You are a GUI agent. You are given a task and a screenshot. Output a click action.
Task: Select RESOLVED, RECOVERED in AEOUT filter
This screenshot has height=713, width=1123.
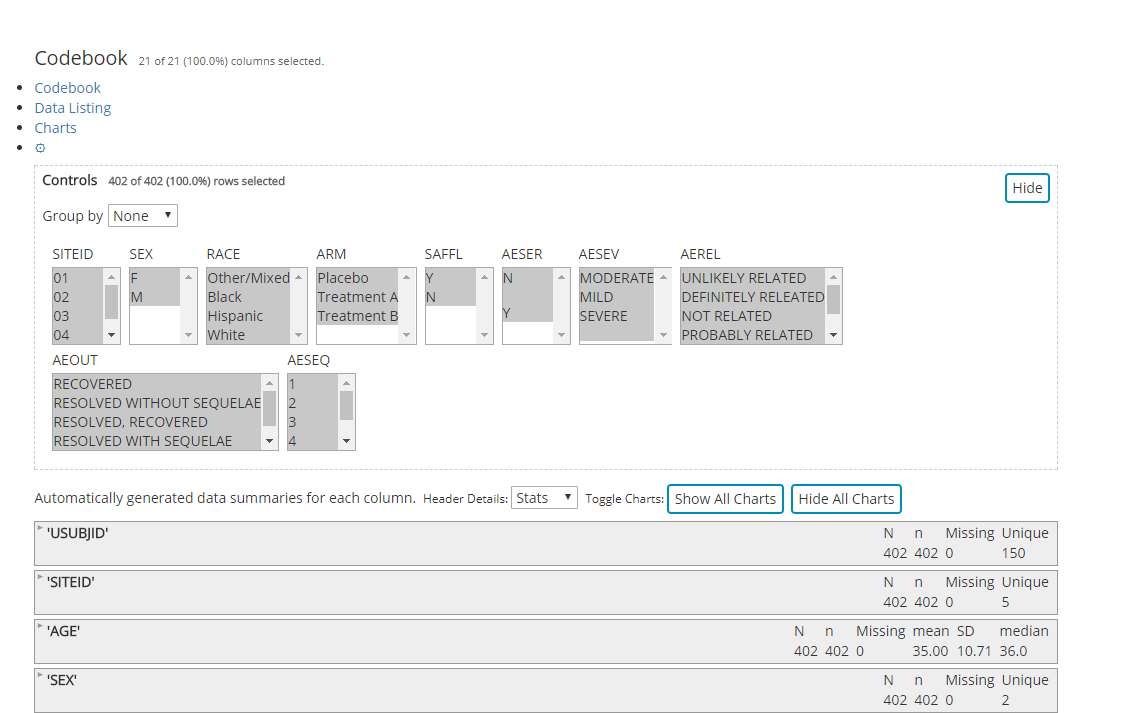click(157, 422)
